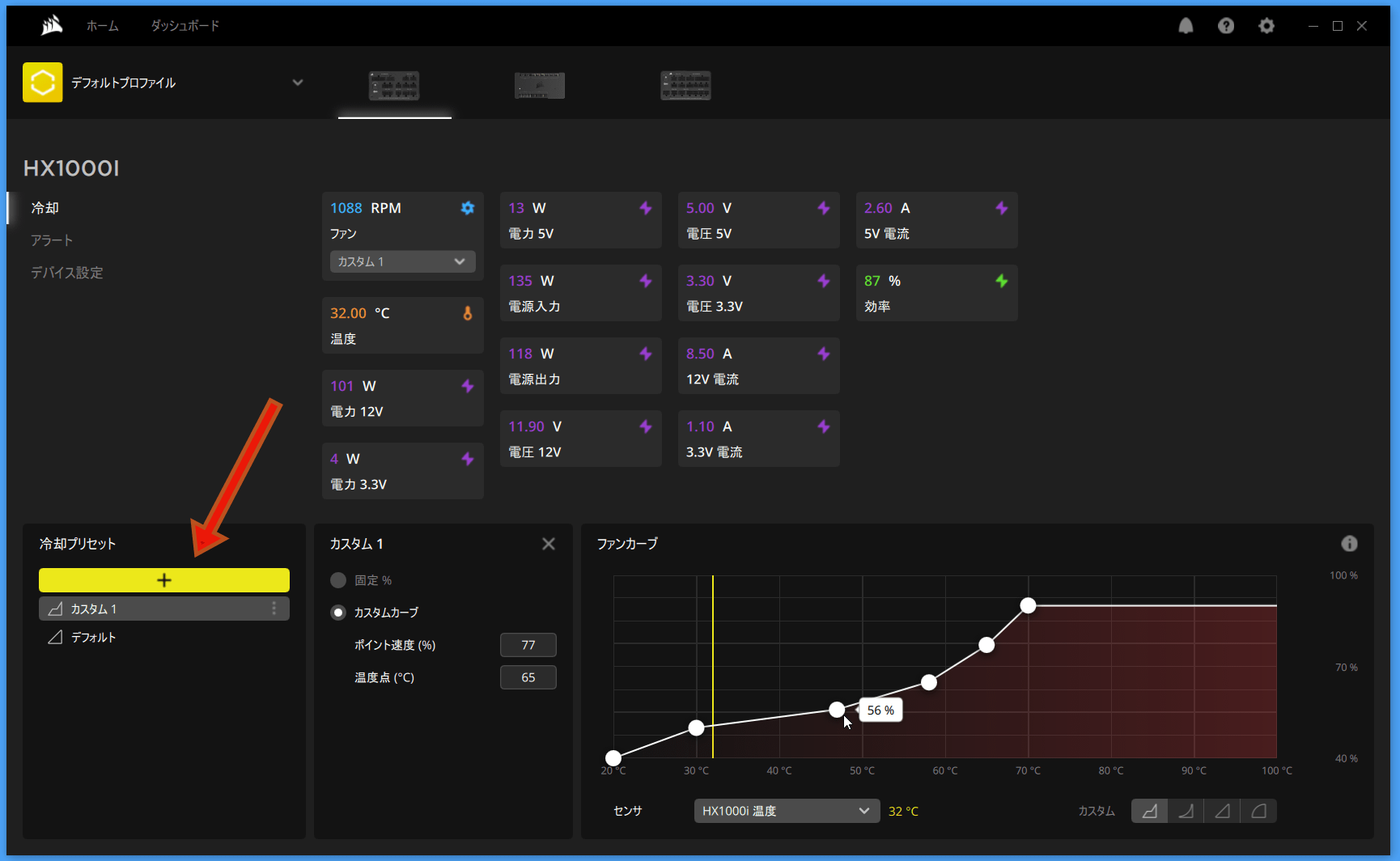
Task: Open the デバイス設定 sidebar section
Action: (x=67, y=273)
